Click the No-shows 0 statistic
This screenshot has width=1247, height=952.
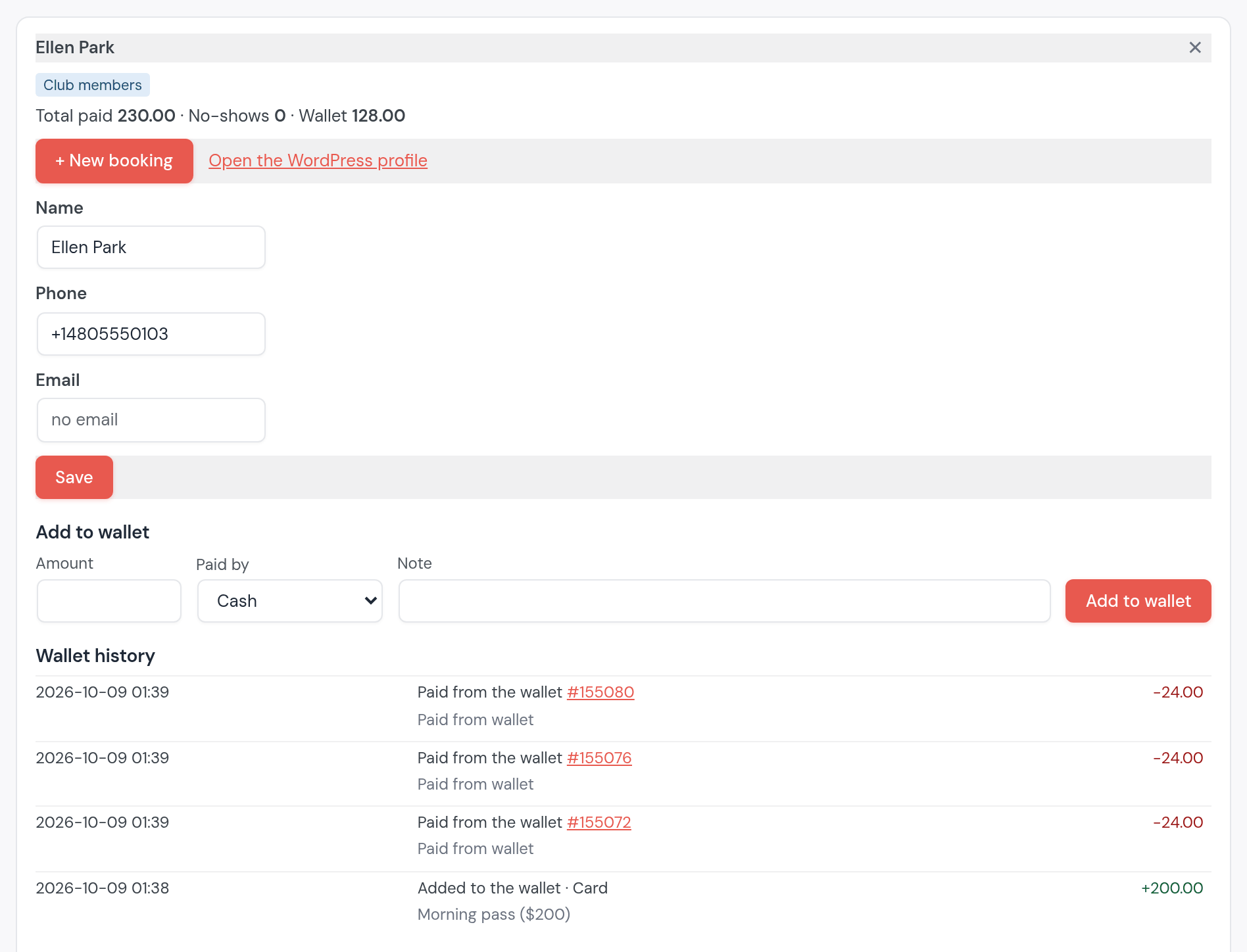(x=237, y=116)
